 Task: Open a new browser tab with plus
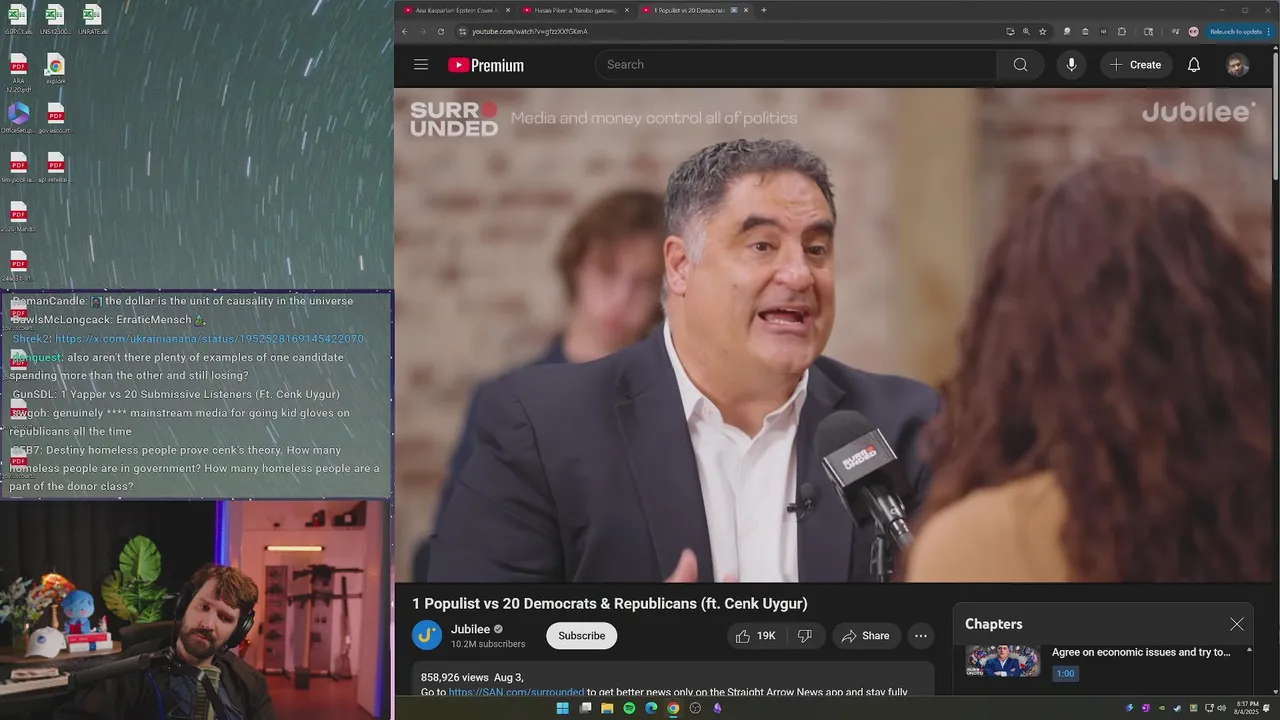click(764, 10)
